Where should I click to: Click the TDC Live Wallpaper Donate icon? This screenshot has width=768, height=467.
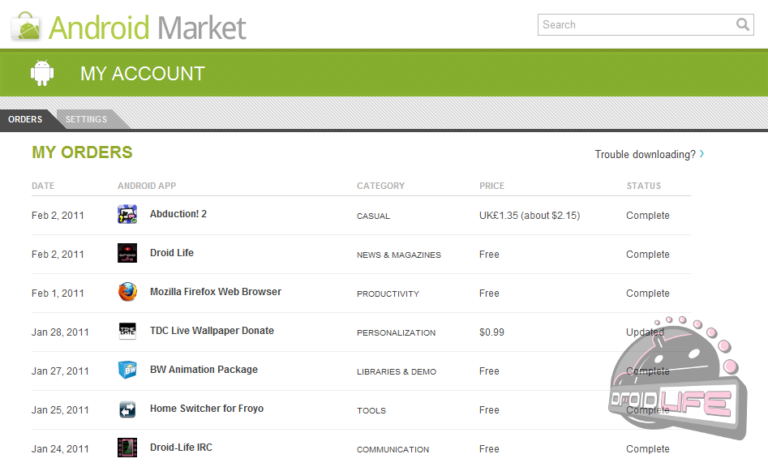[x=127, y=331]
